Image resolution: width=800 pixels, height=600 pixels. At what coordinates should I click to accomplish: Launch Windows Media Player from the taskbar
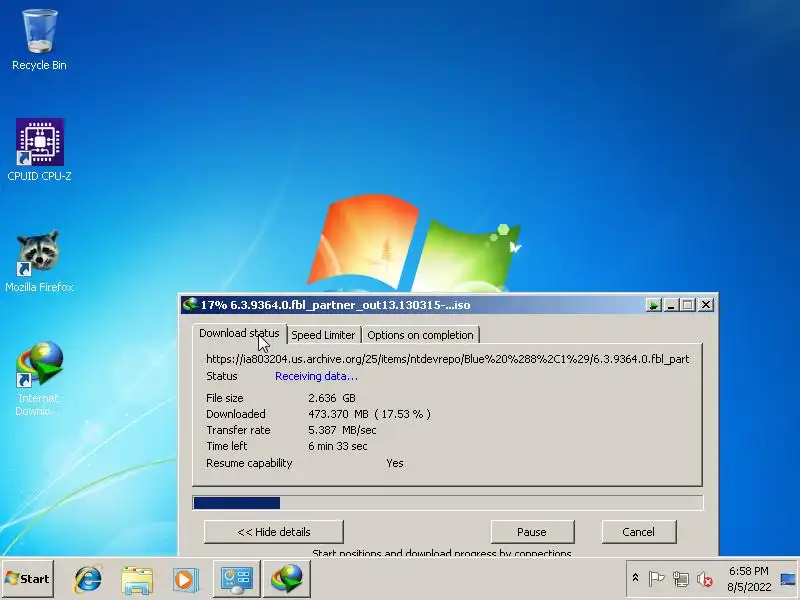[185, 579]
